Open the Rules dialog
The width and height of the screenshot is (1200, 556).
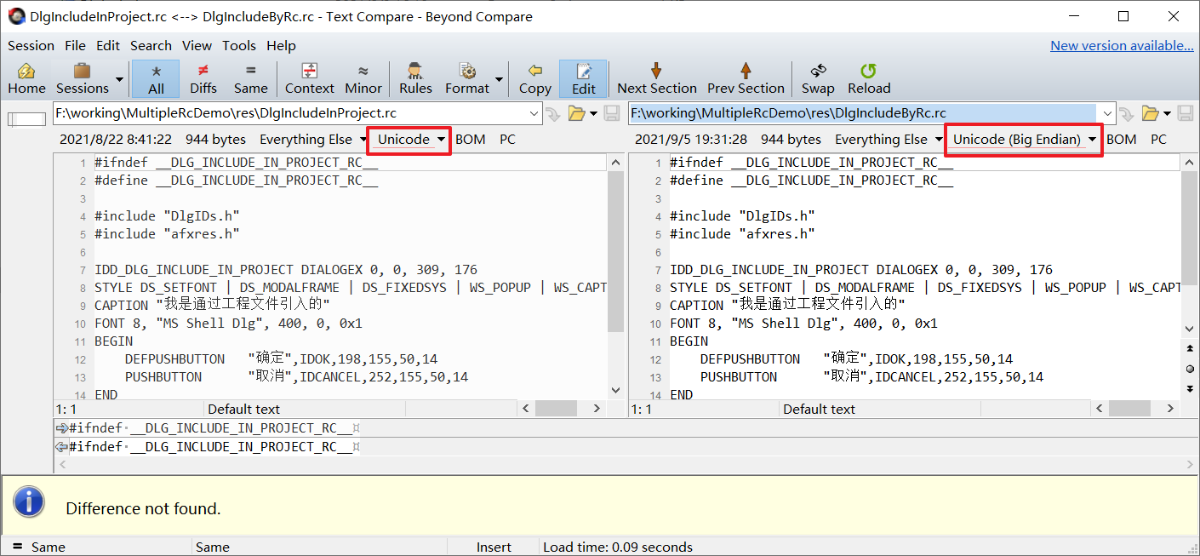[415, 79]
